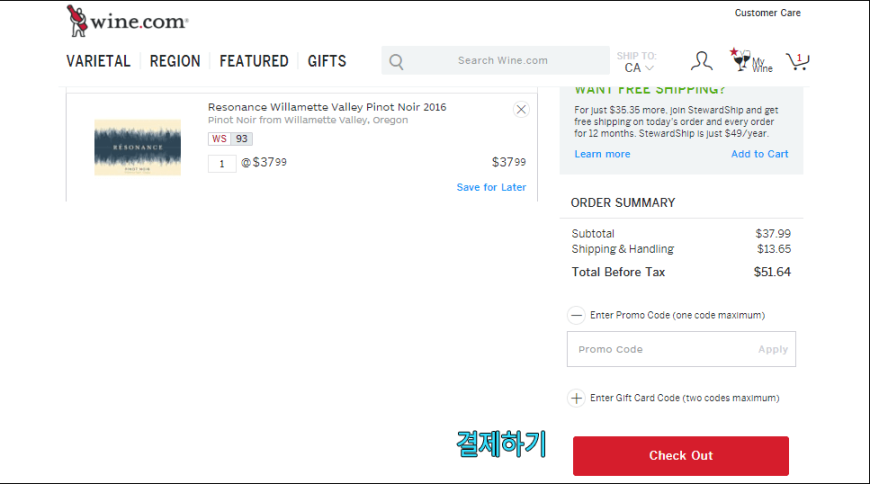Viewport: 870px width, 484px height.
Task: Click the Check Out button
Action: pos(681,456)
